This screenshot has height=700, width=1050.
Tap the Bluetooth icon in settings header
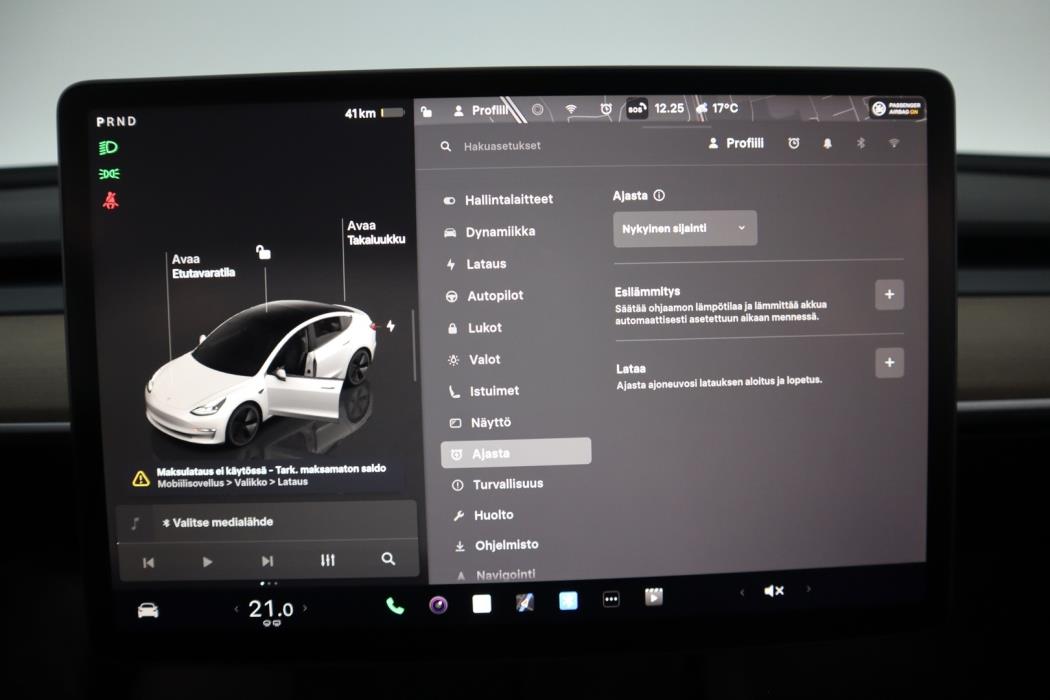point(859,143)
